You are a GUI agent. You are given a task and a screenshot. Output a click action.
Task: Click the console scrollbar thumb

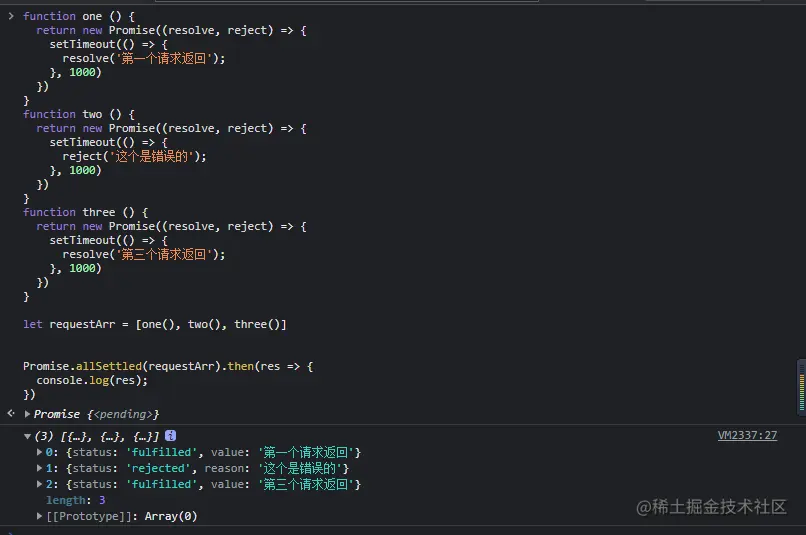click(801, 387)
